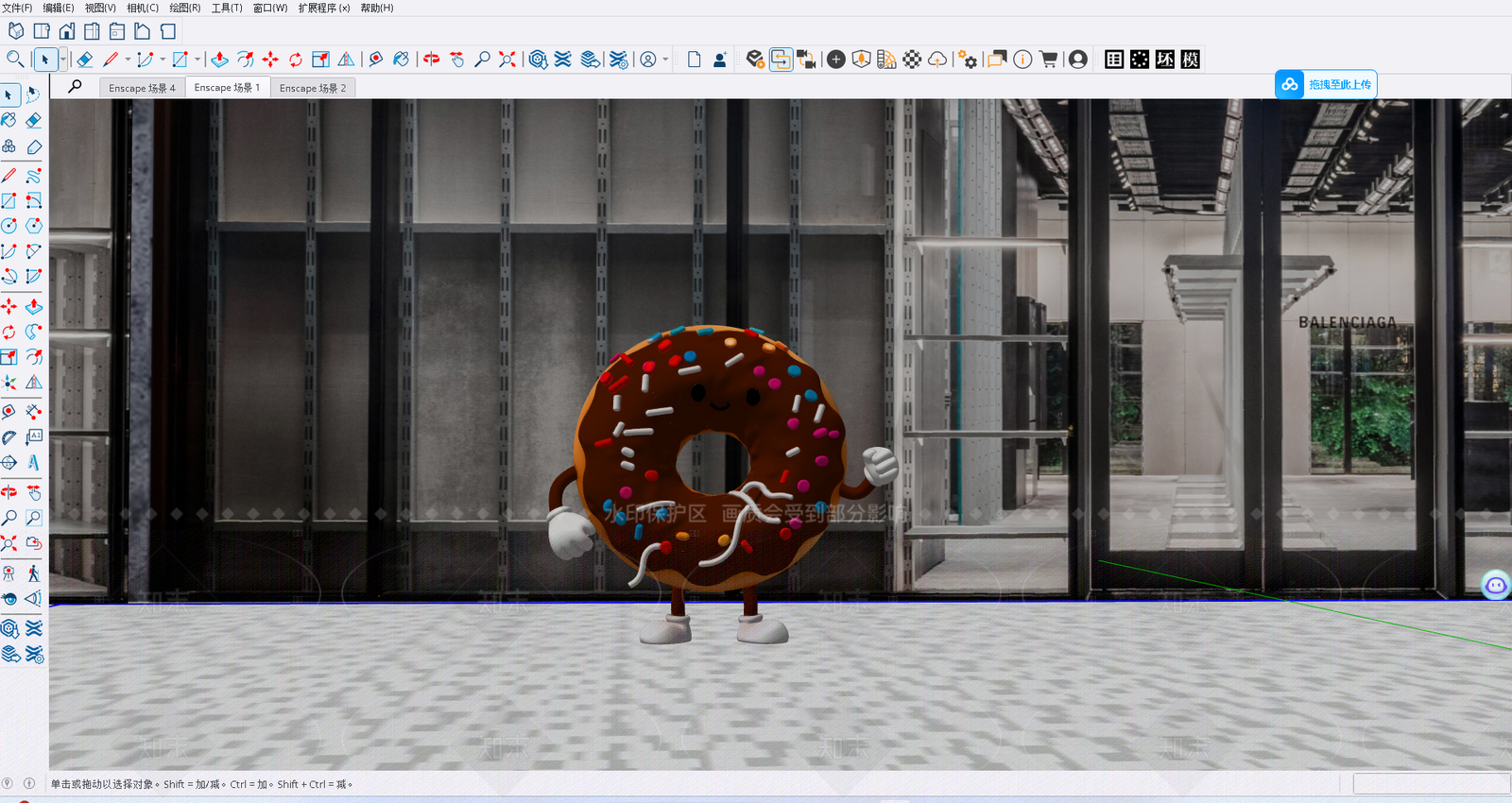
Task: Open the 绘图(R) menu
Action: [185, 8]
